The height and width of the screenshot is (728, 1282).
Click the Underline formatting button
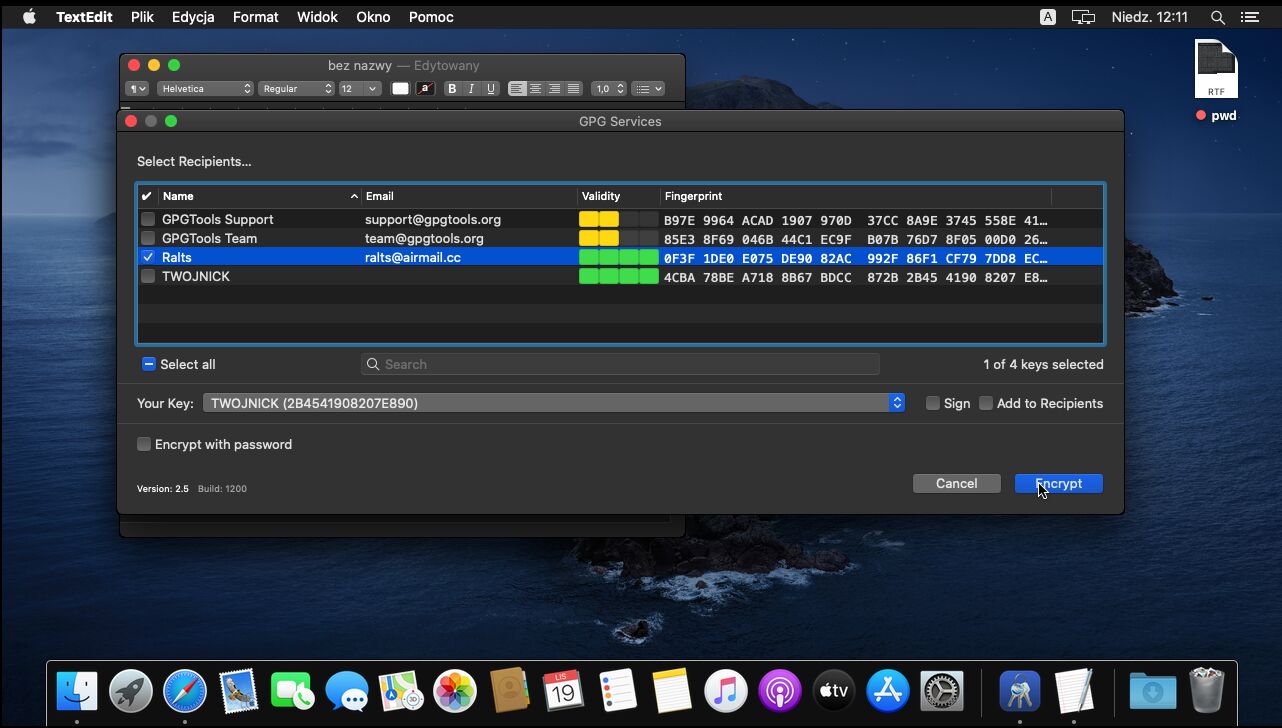pyautogui.click(x=490, y=89)
